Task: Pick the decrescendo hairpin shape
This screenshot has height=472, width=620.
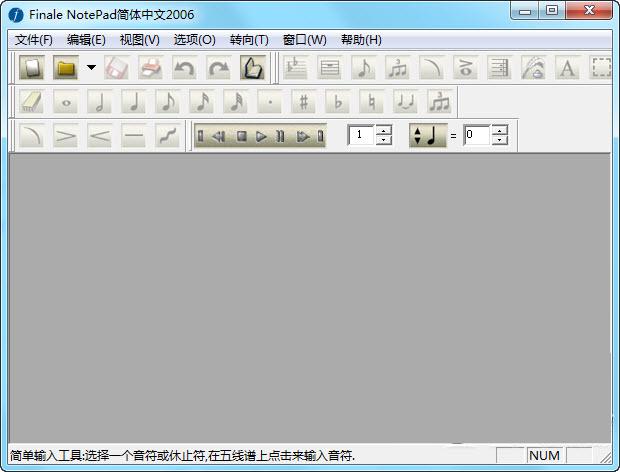Action: [66, 136]
